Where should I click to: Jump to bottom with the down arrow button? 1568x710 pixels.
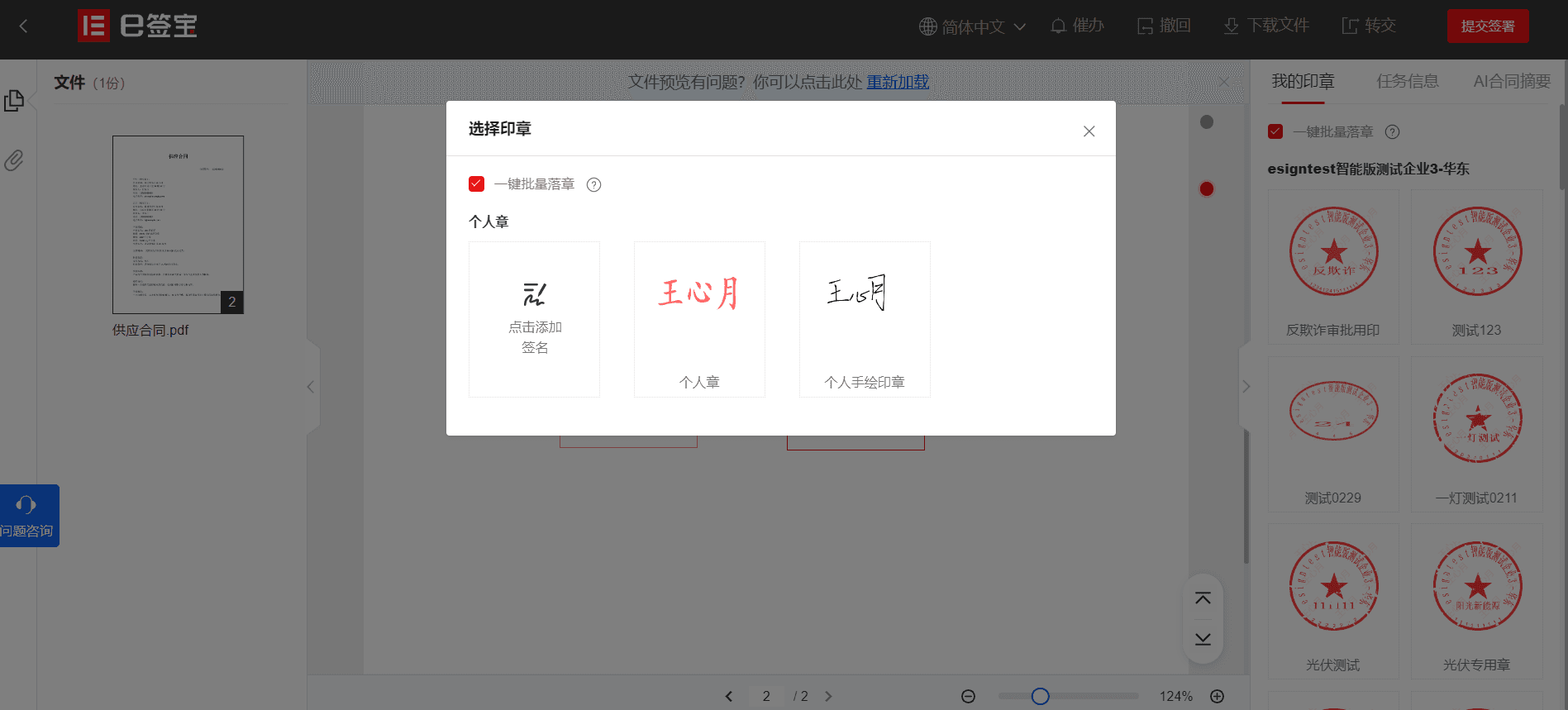pos(1203,639)
